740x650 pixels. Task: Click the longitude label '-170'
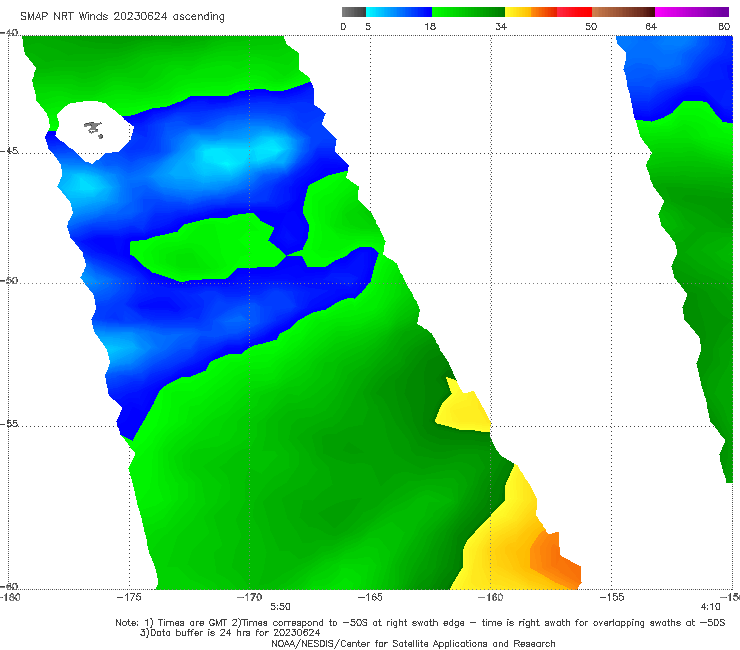click(249, 597)
